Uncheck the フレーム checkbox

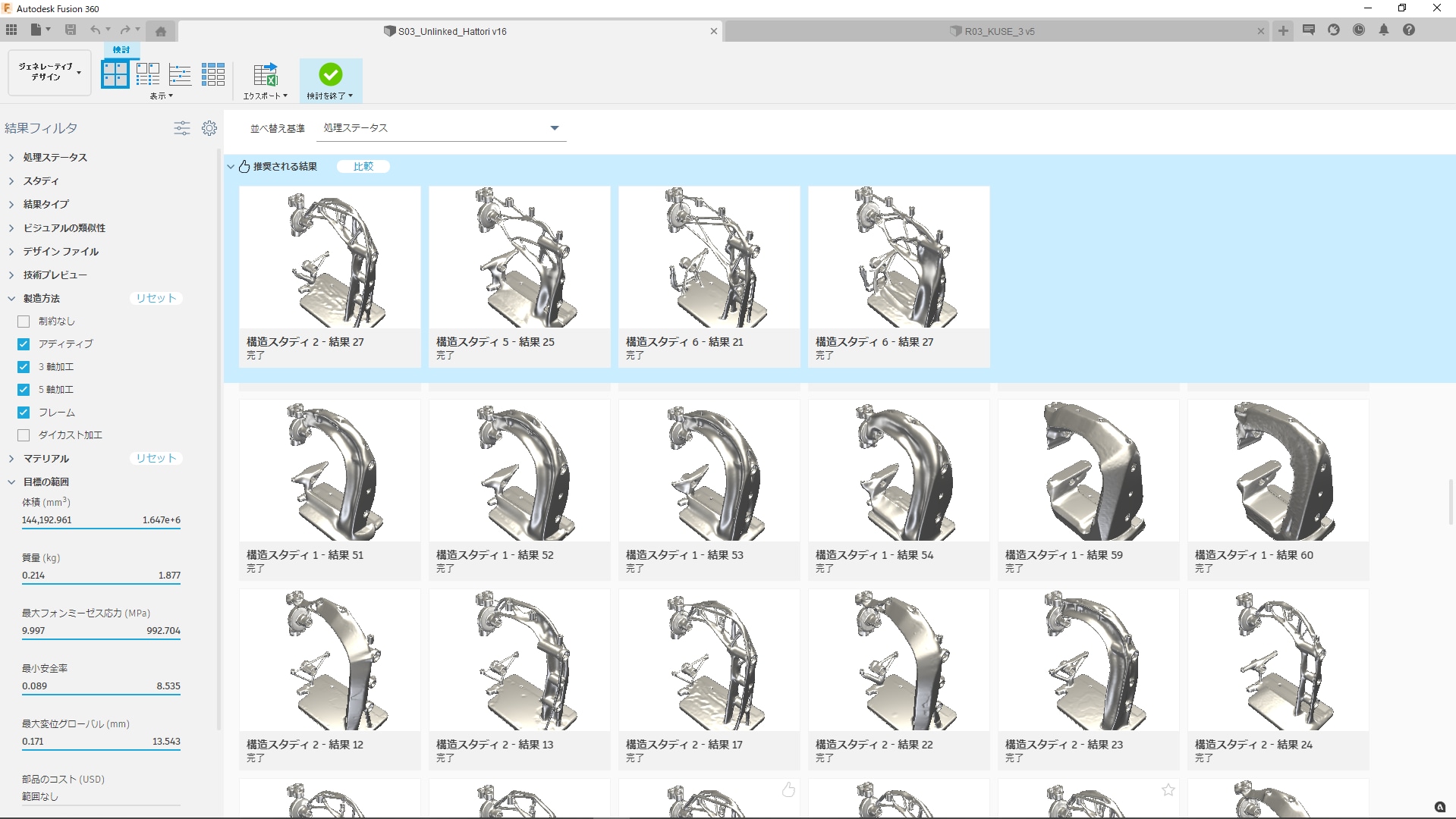coord(24,413)
